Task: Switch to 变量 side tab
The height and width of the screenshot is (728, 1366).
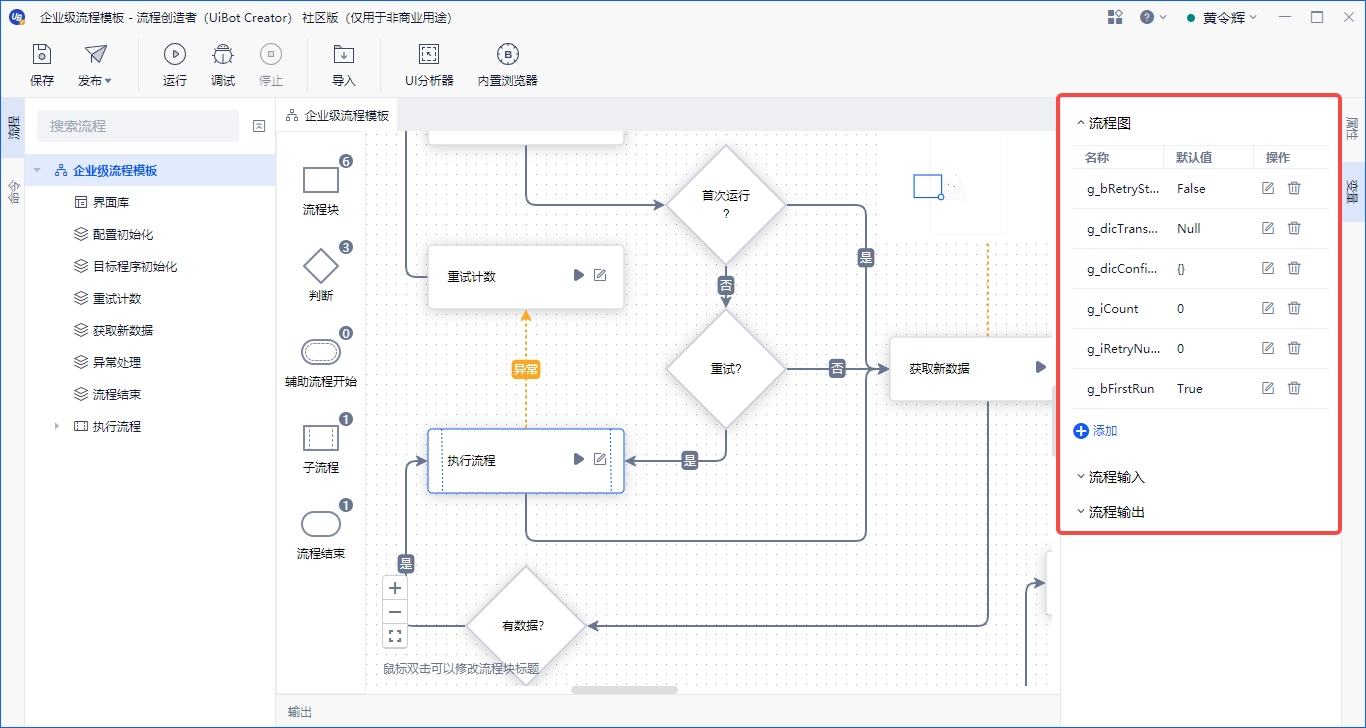Action: pyautogui.click(x=1352, y=191)
